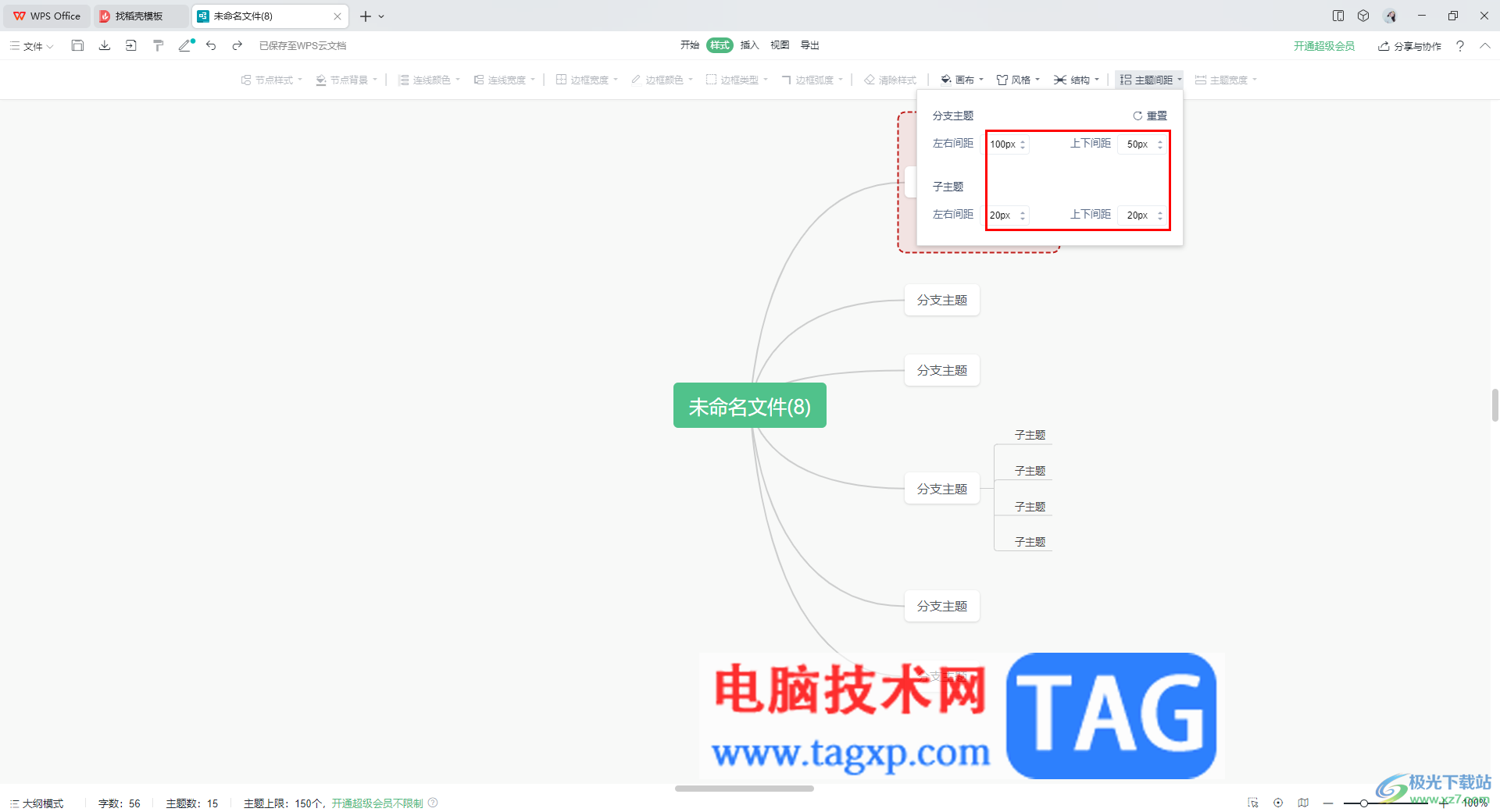The height and width of the screenshot is (812, 1500).
Task: Open the 风格 style dropdown
Action: pyautogui.click(x=1018, y=80)
